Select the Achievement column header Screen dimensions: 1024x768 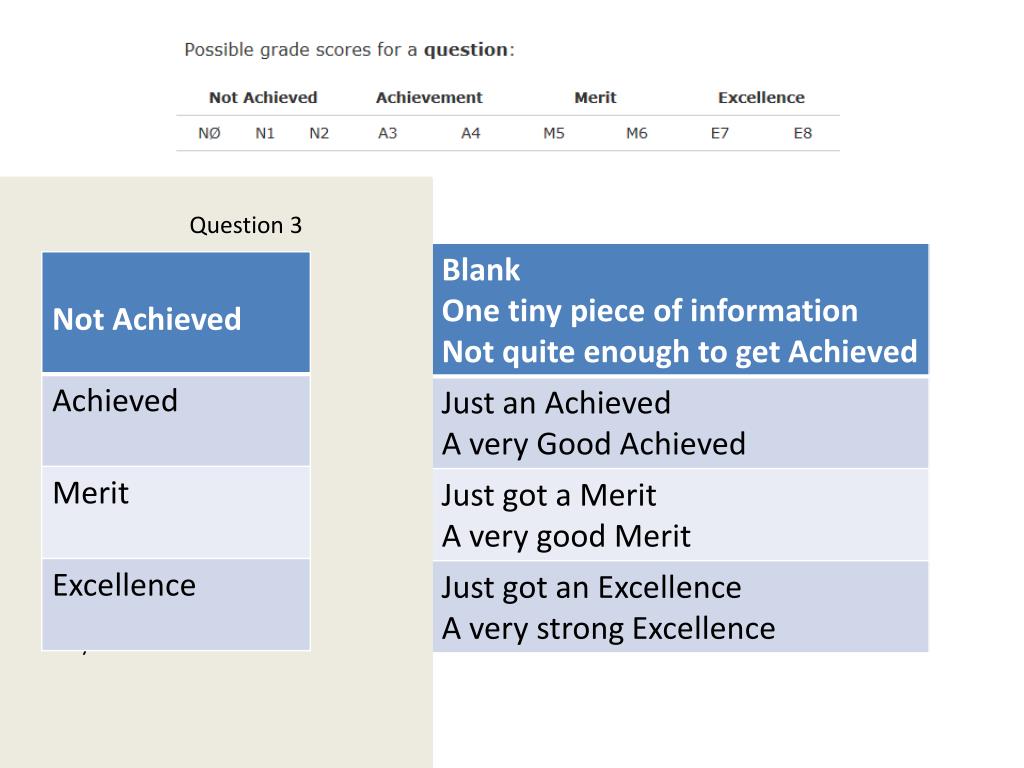coord(429,97)
